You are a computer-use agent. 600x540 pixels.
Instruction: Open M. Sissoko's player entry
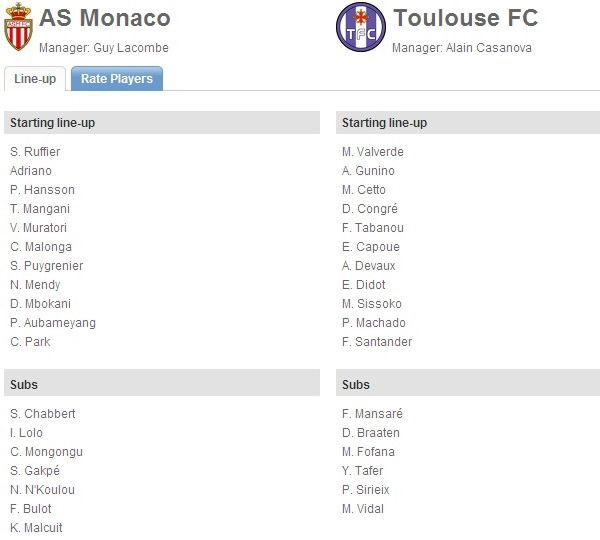tap(372, 303)
